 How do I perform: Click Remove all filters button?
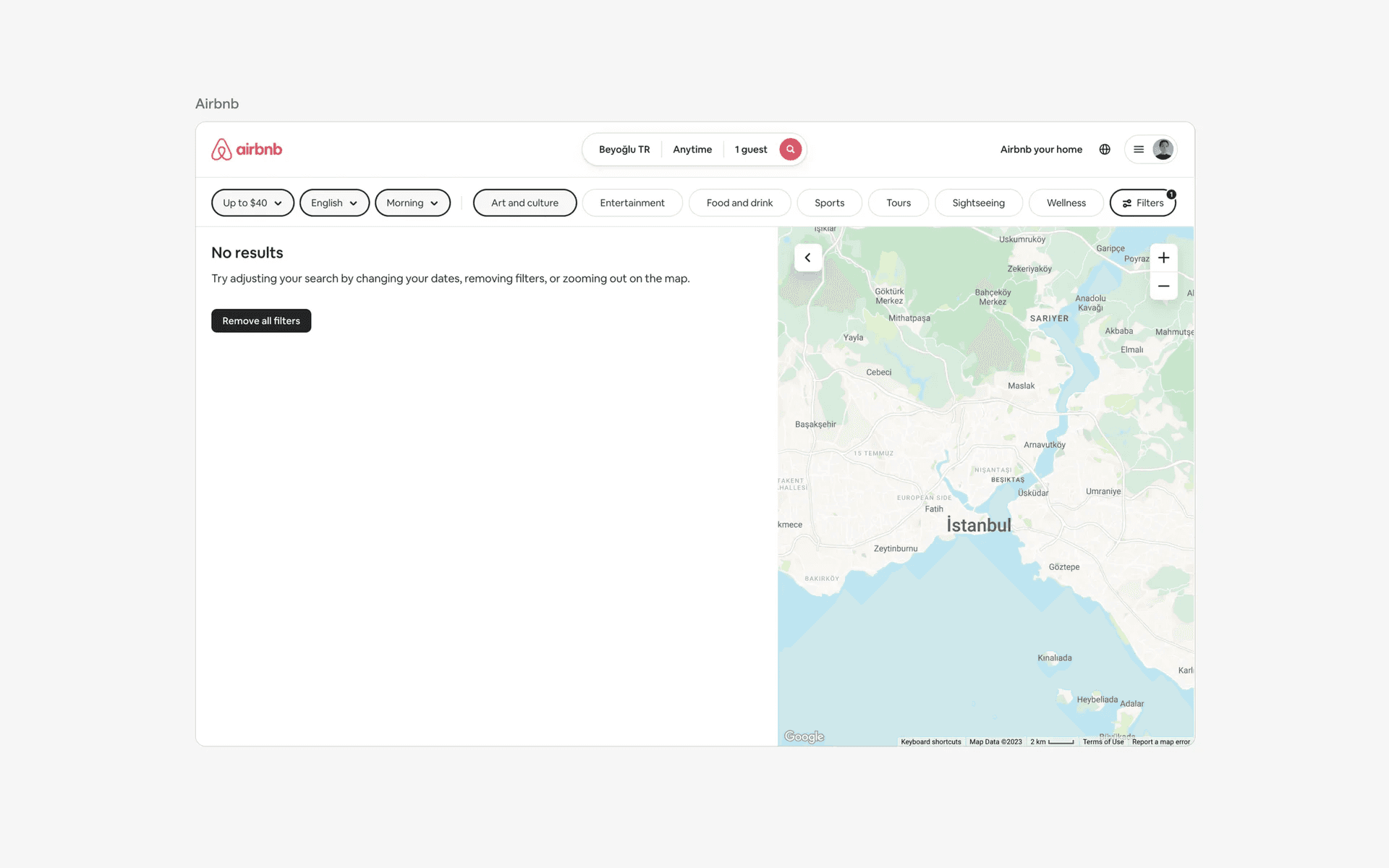click(261, 321)
